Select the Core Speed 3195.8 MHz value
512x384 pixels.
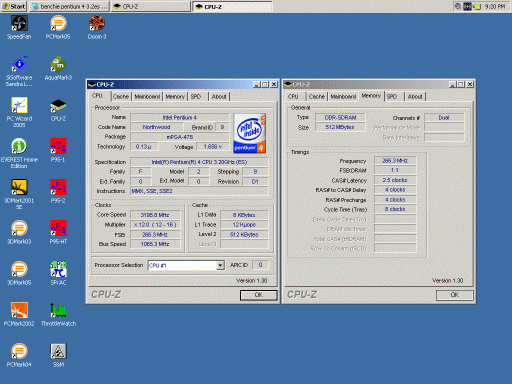point(155,215)
